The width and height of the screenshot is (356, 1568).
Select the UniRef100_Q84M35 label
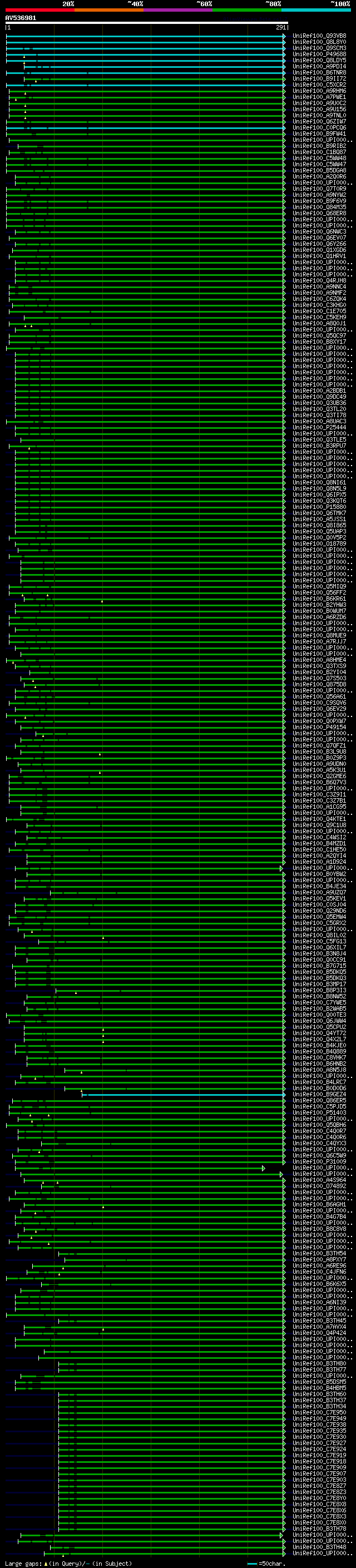pos(319,207)
